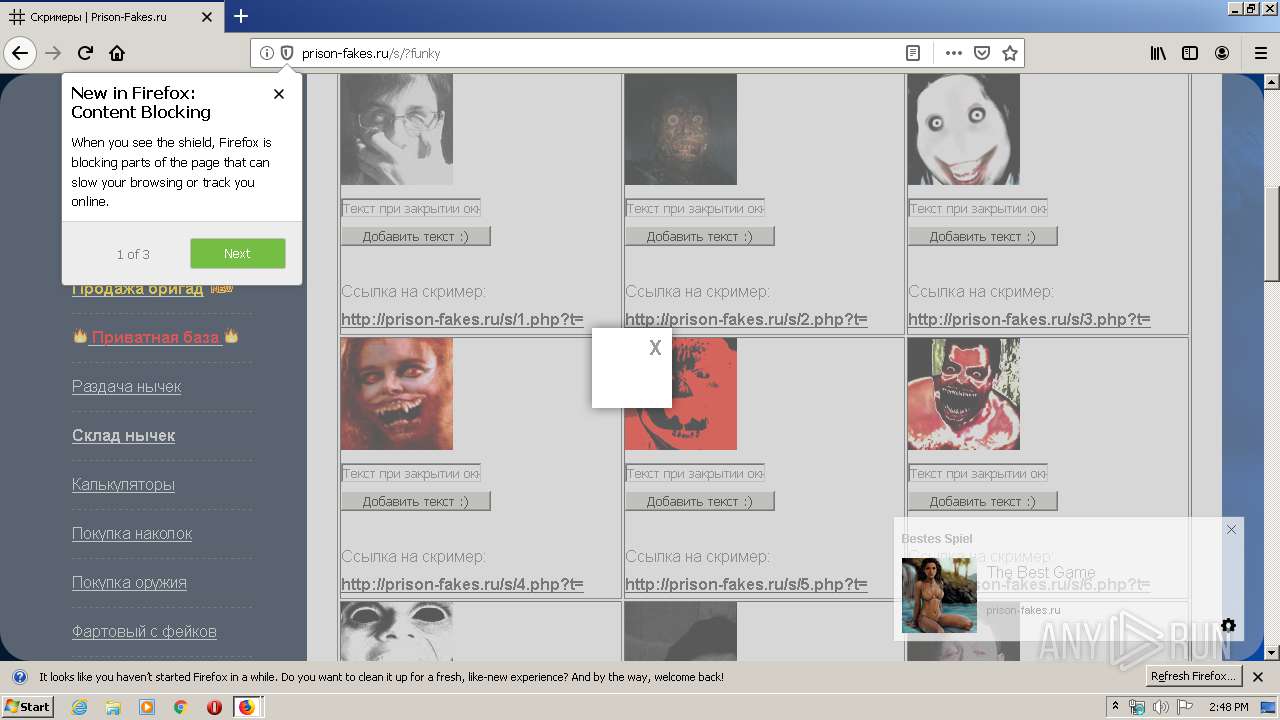Close the Bestes Spiel notification
1280x720 pixels.
(1231, 529)
